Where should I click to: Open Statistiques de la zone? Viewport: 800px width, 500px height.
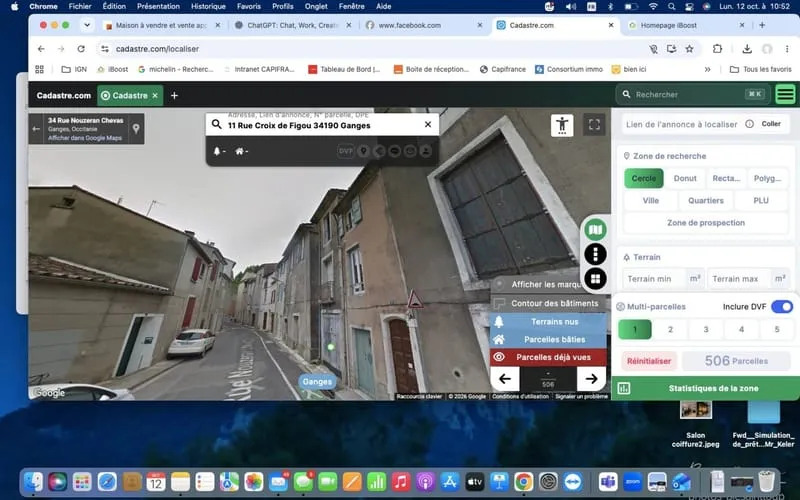click(706, 388)
